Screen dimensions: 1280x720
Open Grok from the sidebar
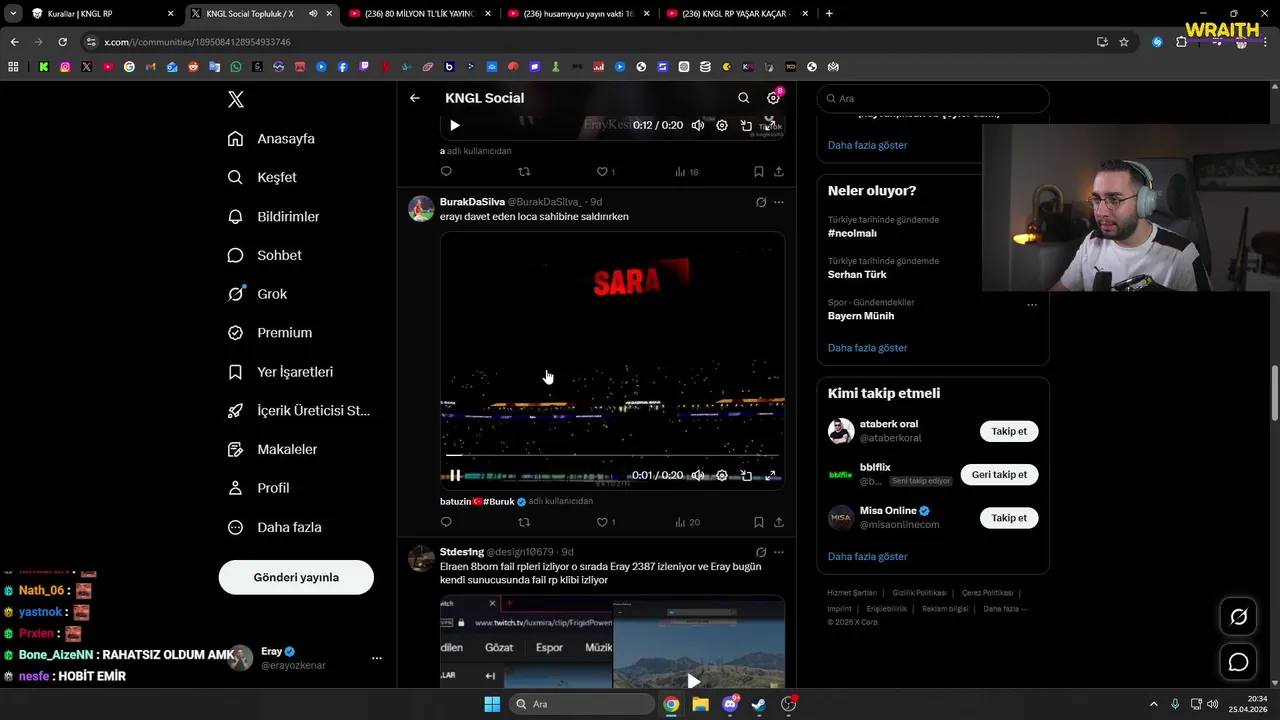[x=257, y=294]
